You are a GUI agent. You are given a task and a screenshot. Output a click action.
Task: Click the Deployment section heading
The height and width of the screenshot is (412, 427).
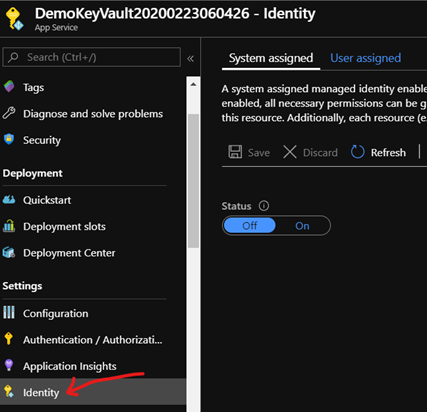(x=32, y=173)
